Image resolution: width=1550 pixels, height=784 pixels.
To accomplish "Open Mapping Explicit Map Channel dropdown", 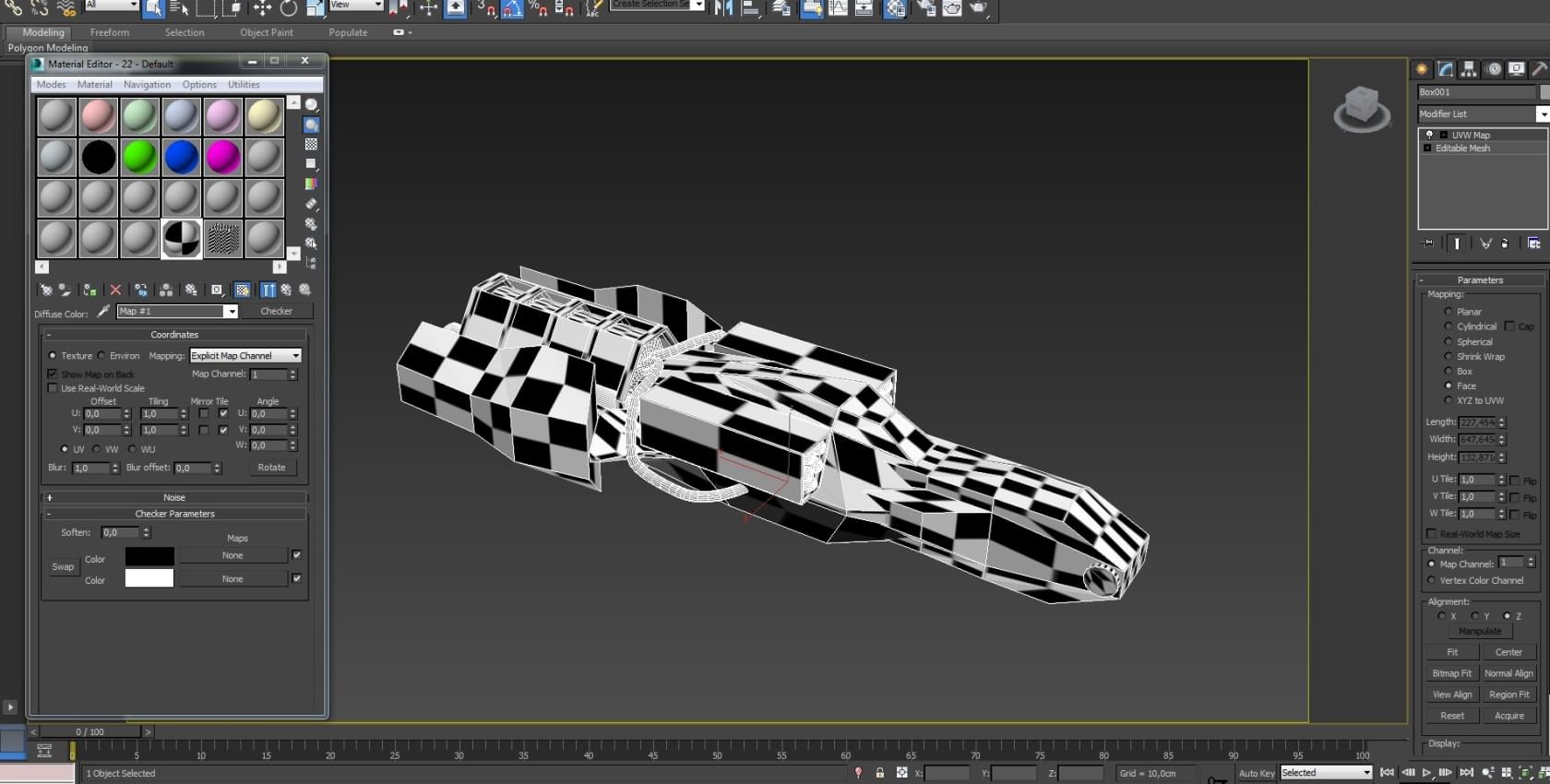I will pyautogui.click(x=245, y=356).
